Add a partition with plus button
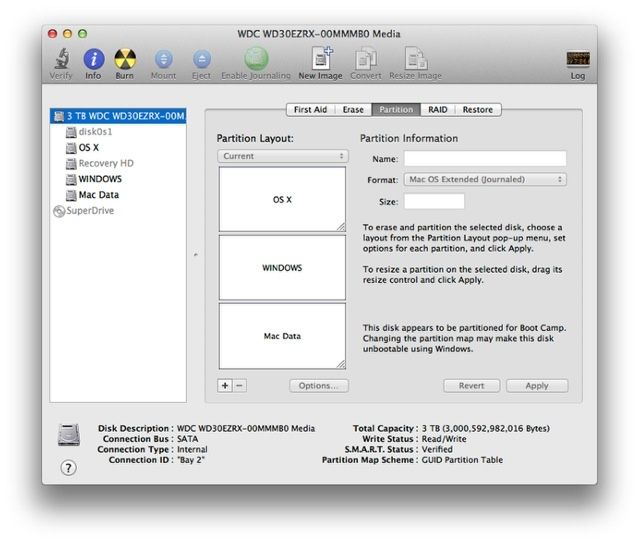Screen dimensions: 640x544 coord(225,386)
